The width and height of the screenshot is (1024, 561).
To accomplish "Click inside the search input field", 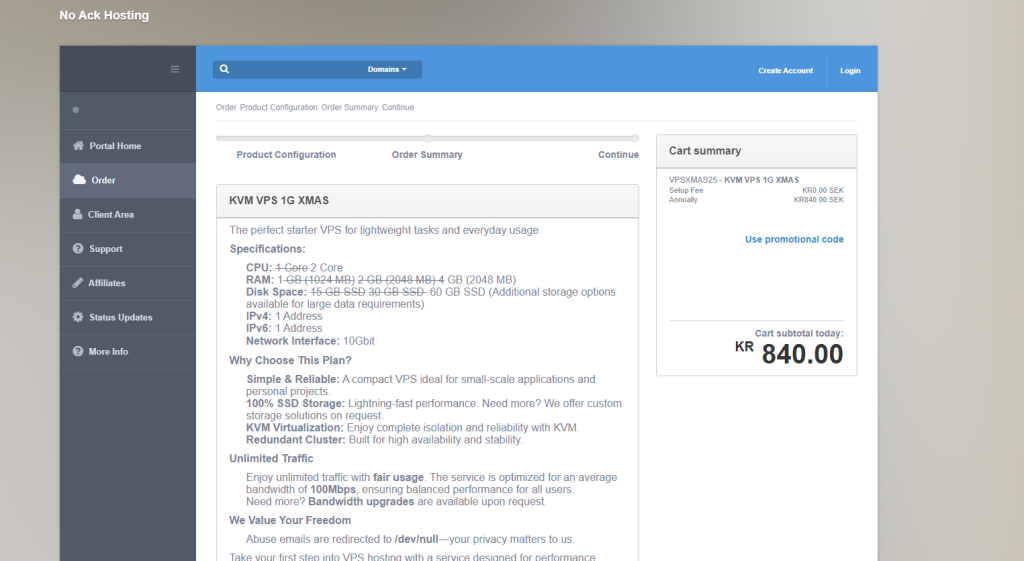I will point(296,69).
